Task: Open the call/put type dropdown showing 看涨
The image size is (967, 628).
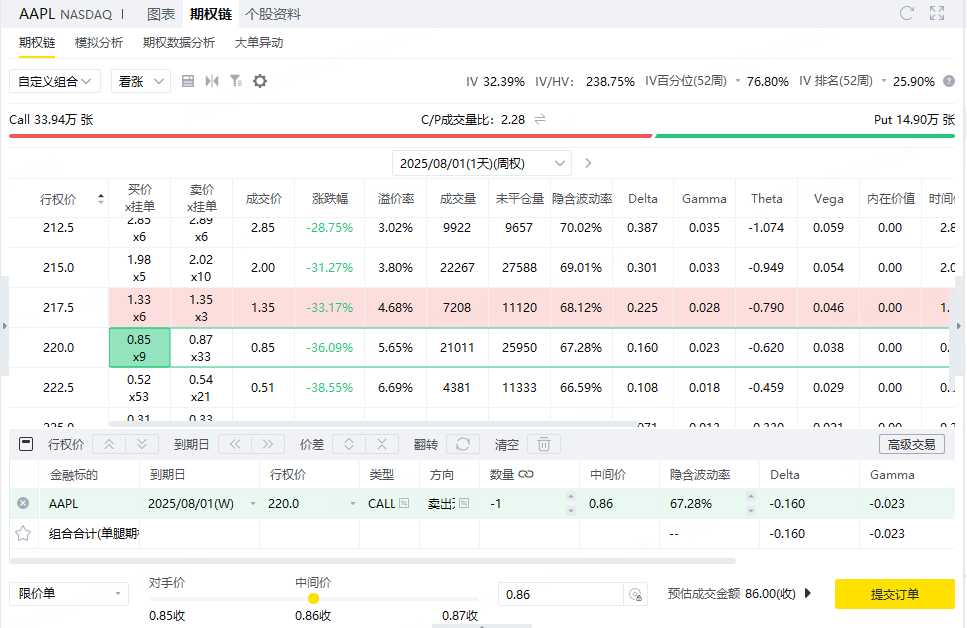Action: pyautogui.click(x=141, y=81)
